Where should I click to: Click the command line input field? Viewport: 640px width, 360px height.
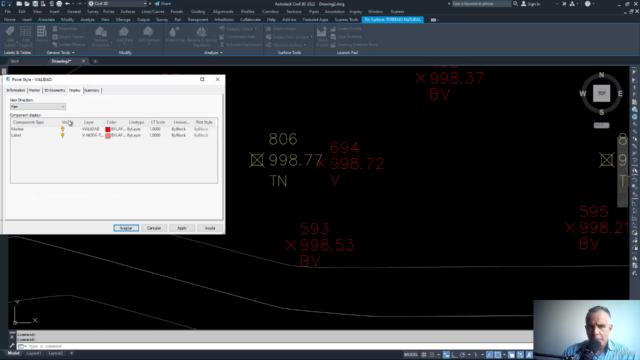tap(278, 346)
